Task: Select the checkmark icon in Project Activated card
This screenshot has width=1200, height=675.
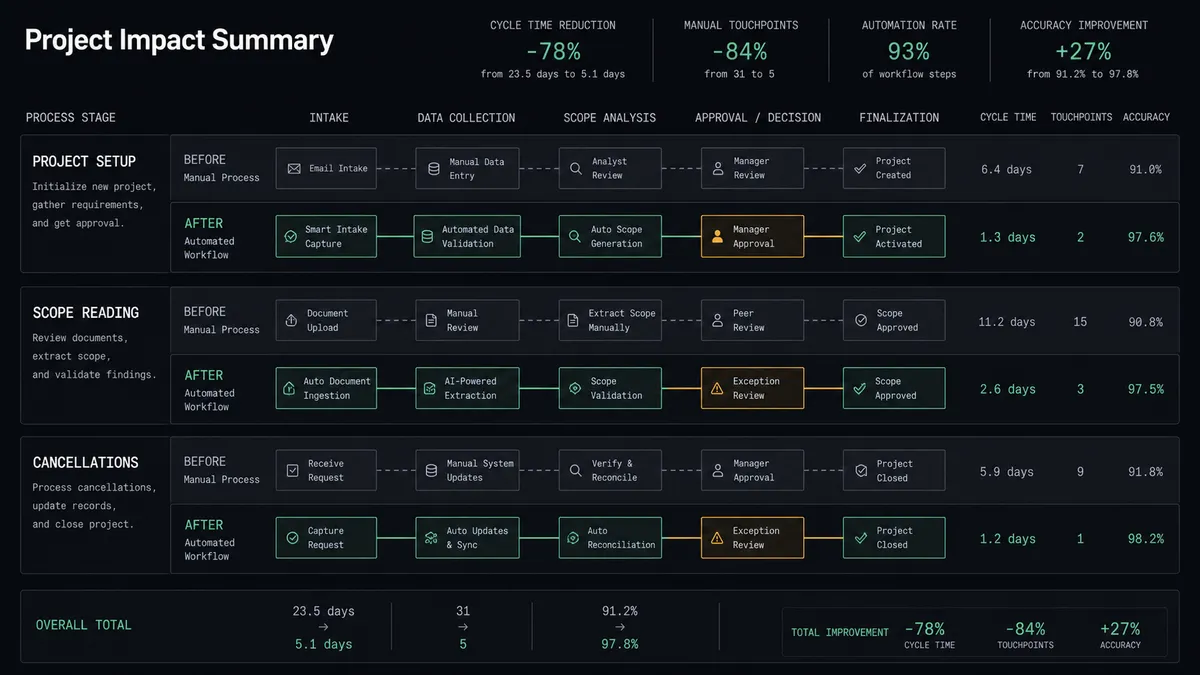Action: (859, 237)
